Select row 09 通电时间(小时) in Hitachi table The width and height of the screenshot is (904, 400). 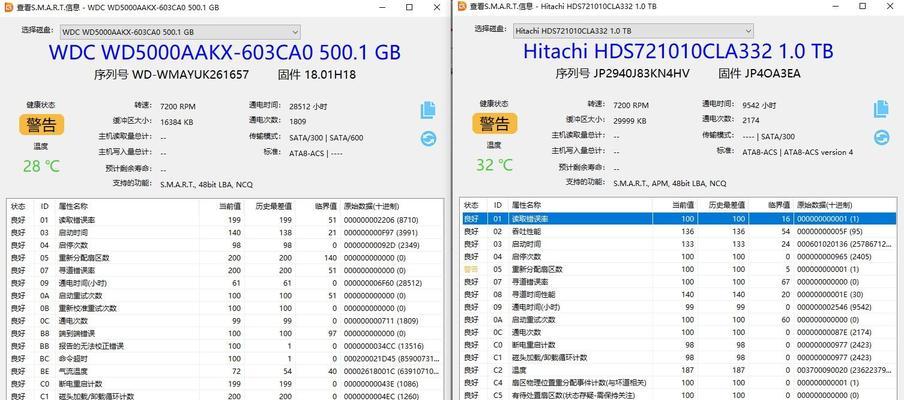pos(679,307)
